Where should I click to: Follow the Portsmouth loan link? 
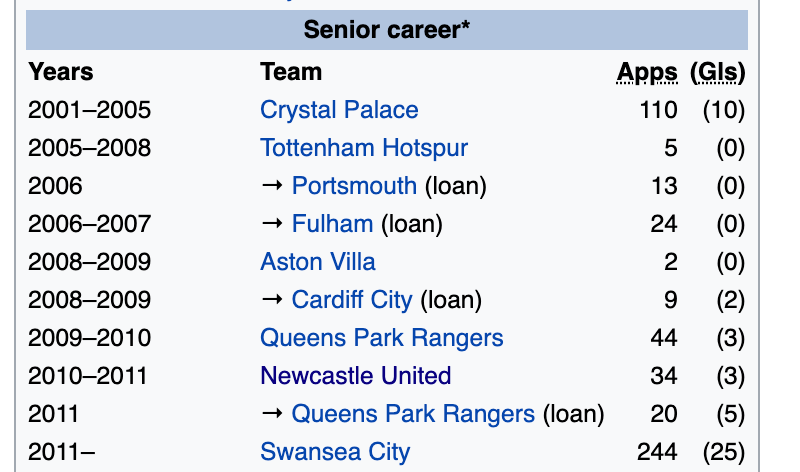coord(354,186)
